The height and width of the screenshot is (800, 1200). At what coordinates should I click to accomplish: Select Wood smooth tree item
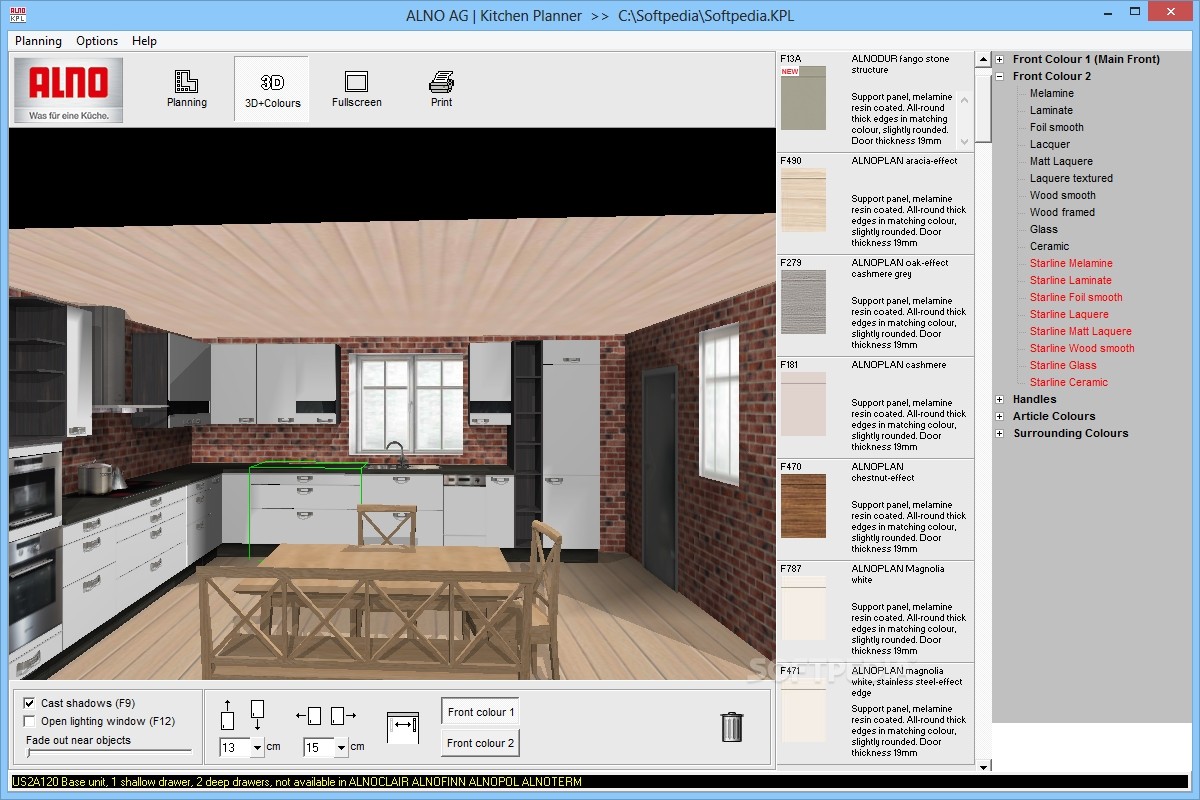(x=1062, y=195)
